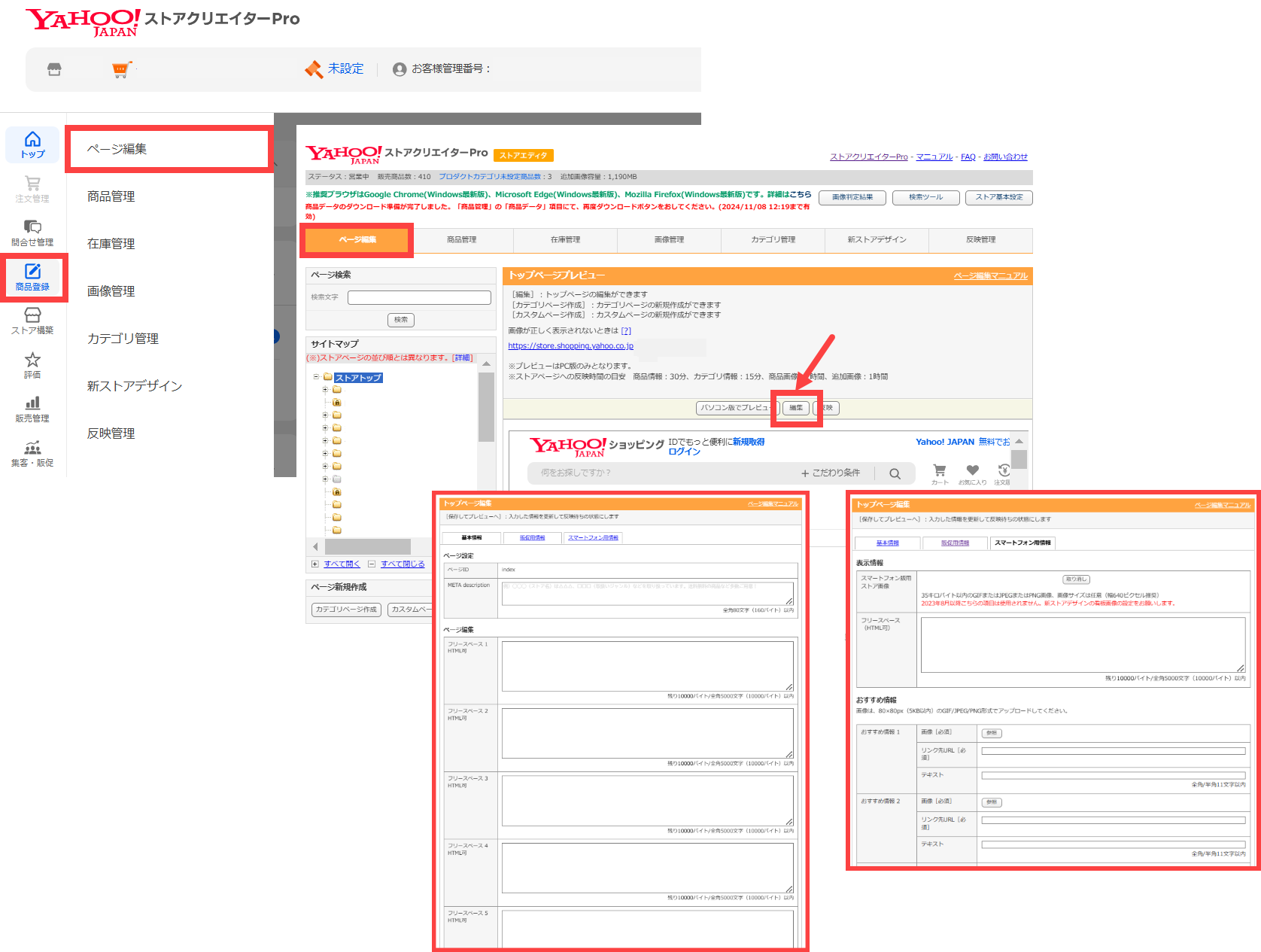Switch to 画像管理 tab in store editor tab bar
This screenshot has height=952, width=1261.
(669, 240)
